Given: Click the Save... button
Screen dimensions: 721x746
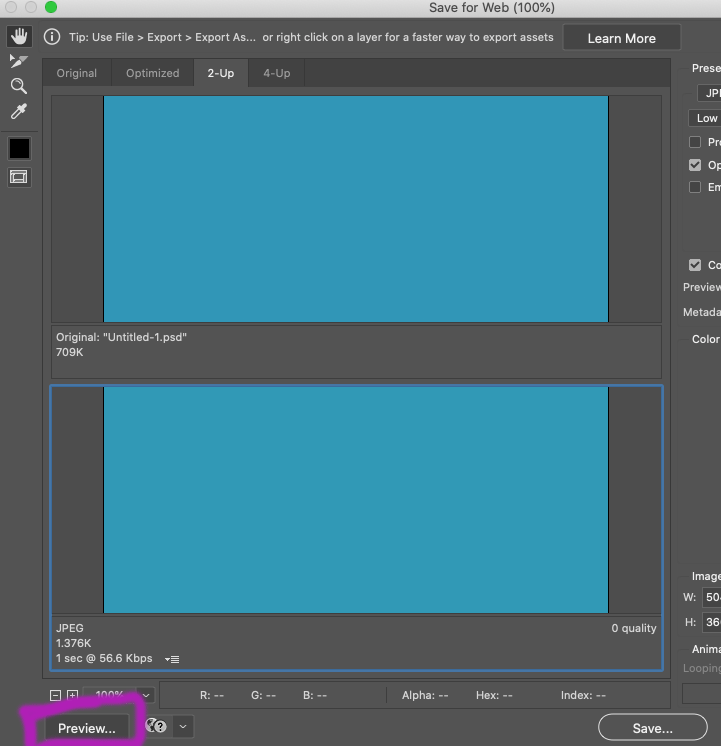Looking at the screenshot, I should point(652,728).
